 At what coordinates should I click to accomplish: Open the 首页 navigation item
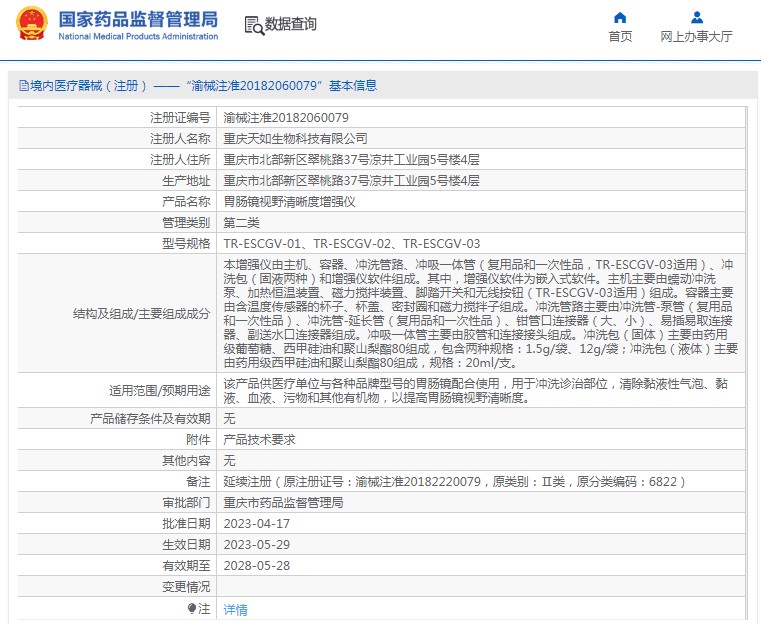point(620,37)
